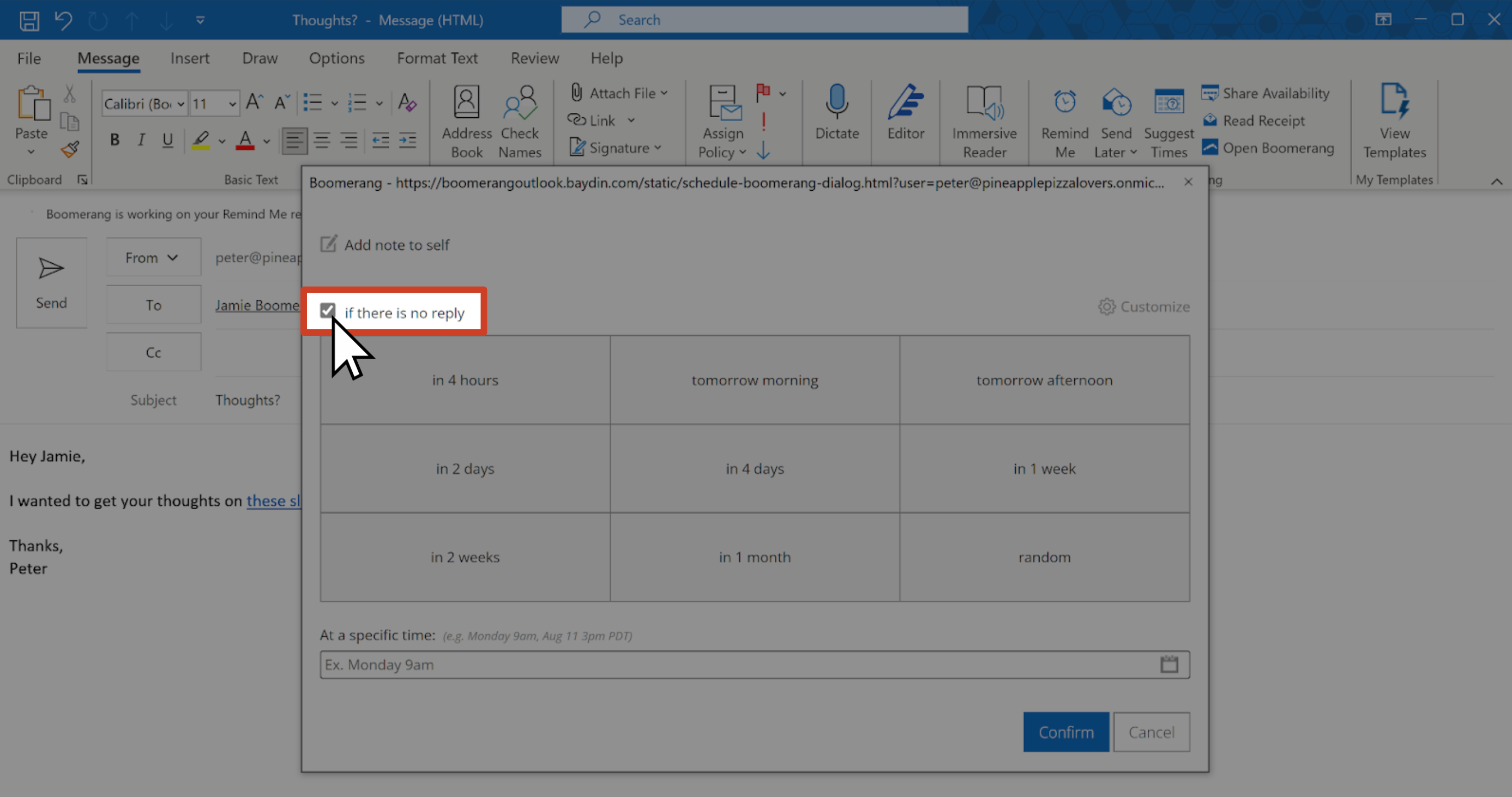Open View Templates
The height and width of the screenshot is (797, 1512).
(x=1395, y=122)
